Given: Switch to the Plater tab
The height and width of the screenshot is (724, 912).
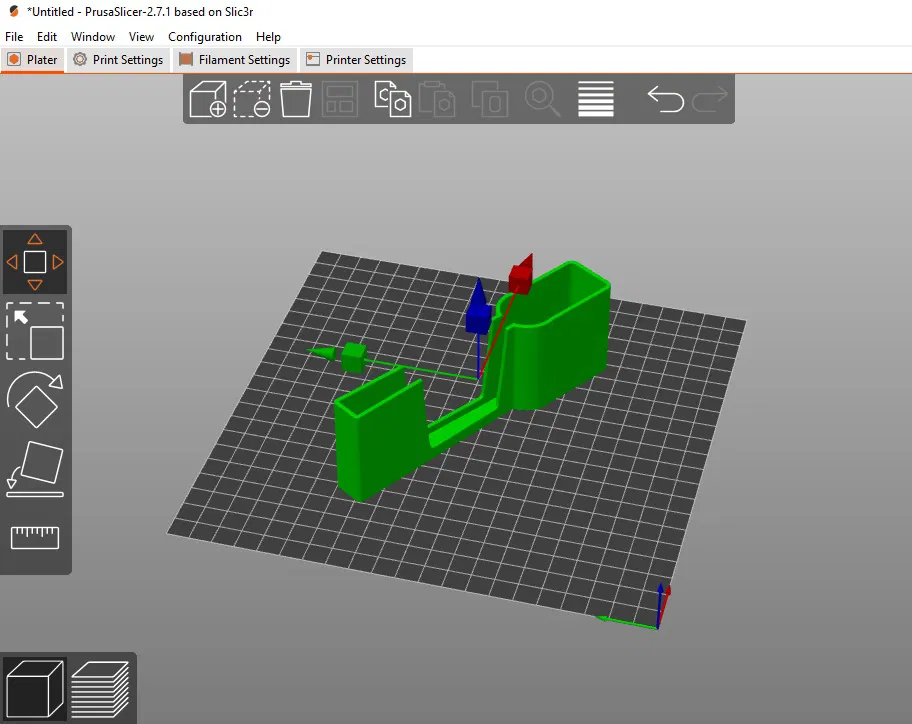Looking at the screenshot, I should (x=33, y=60).
